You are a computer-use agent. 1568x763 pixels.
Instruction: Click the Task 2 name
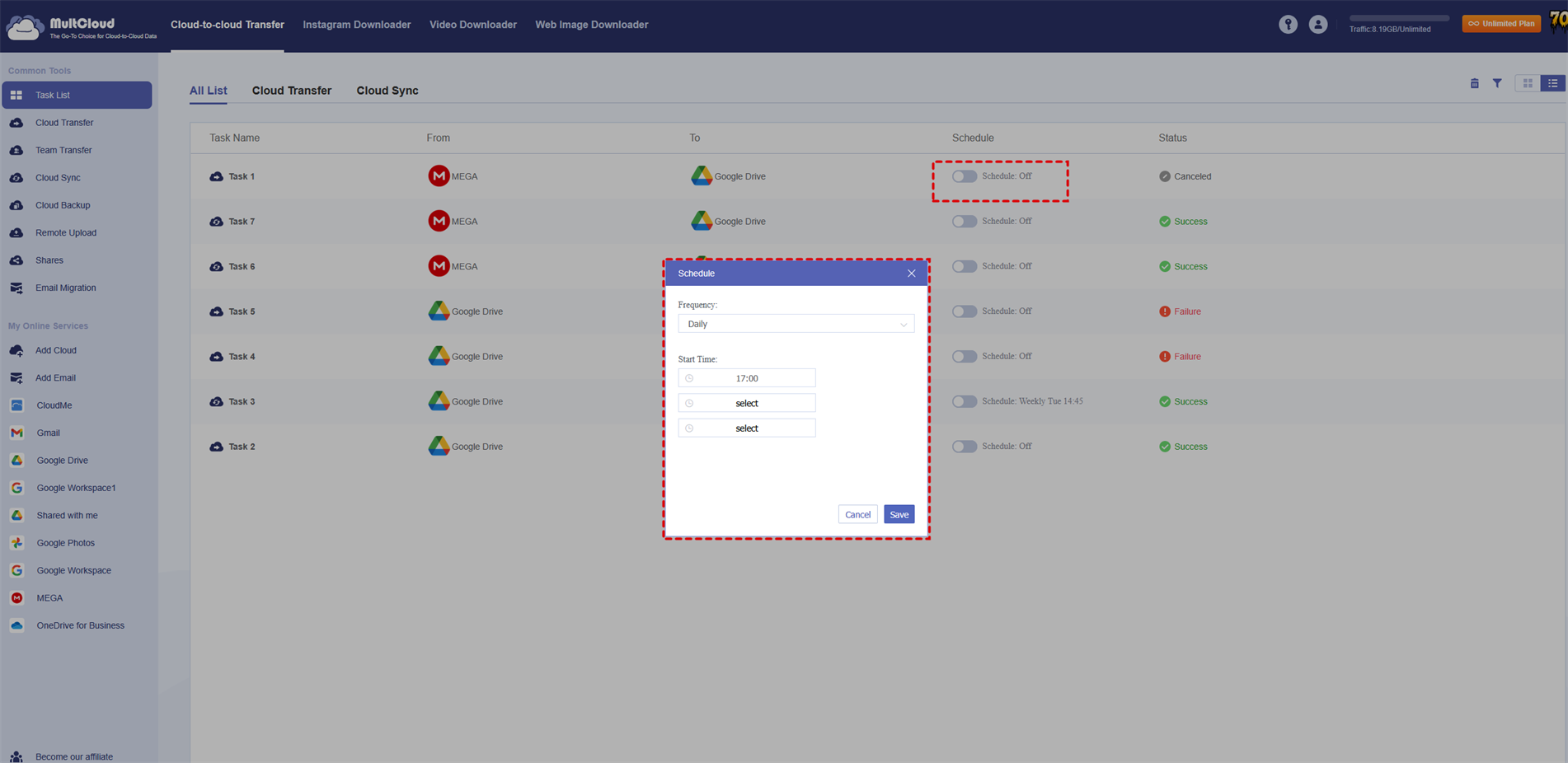[242, 447]
